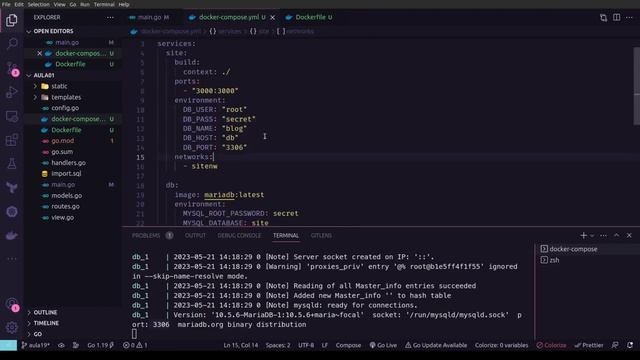Collapse the AULA01 folder section
Viewport: 640px width, 360px height.
pyautogui.click(x=44, y=75)
